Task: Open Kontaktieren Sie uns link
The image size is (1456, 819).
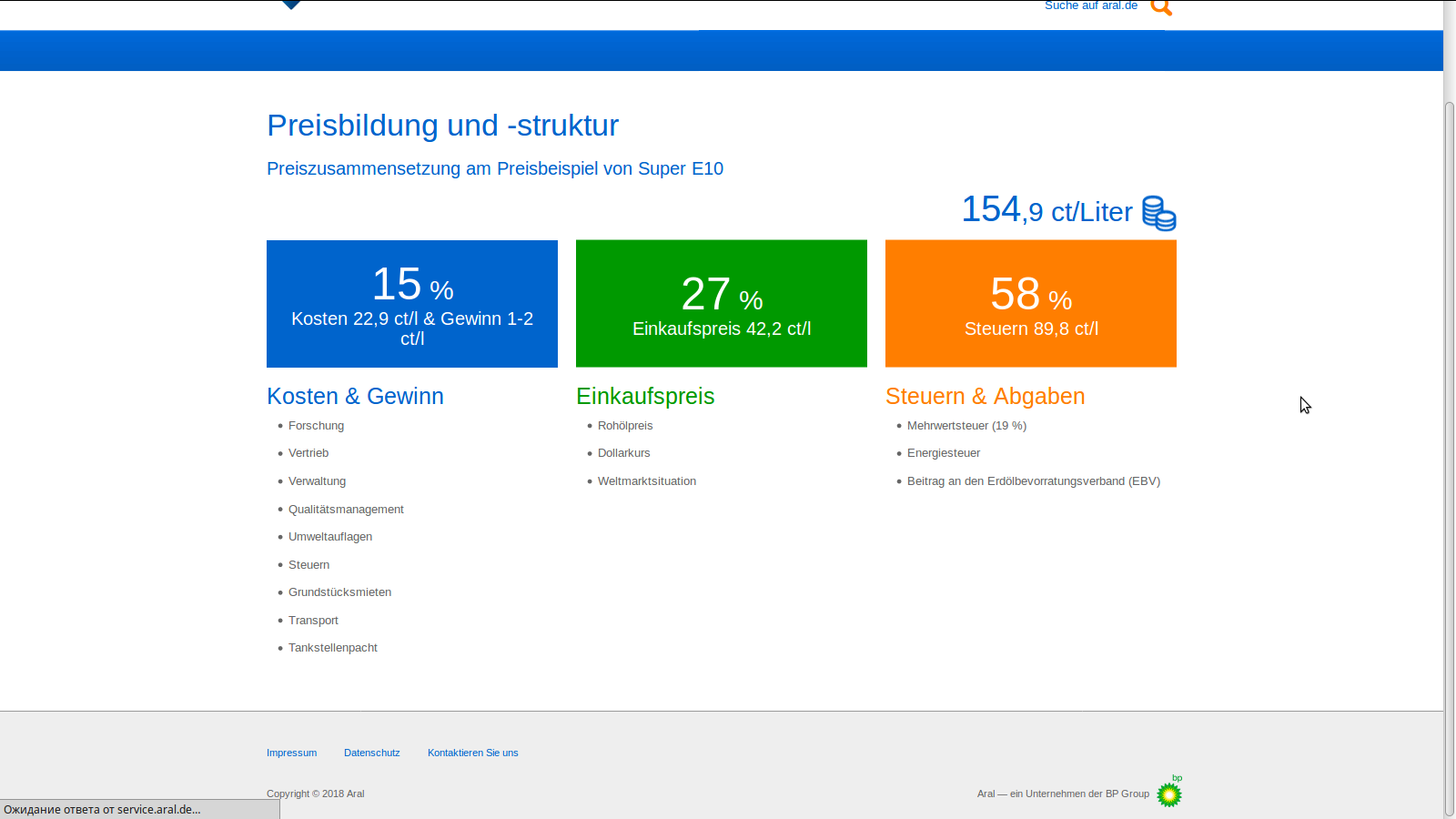Action: 473,753
